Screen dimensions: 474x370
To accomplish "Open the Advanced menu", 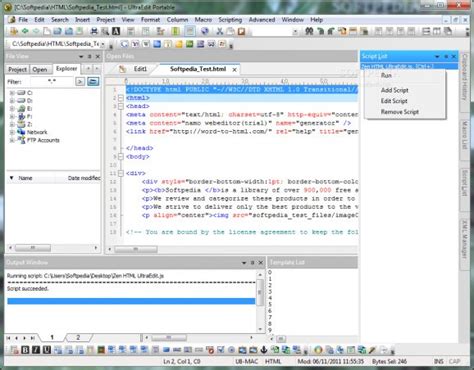I will click(x=262, y=20).
